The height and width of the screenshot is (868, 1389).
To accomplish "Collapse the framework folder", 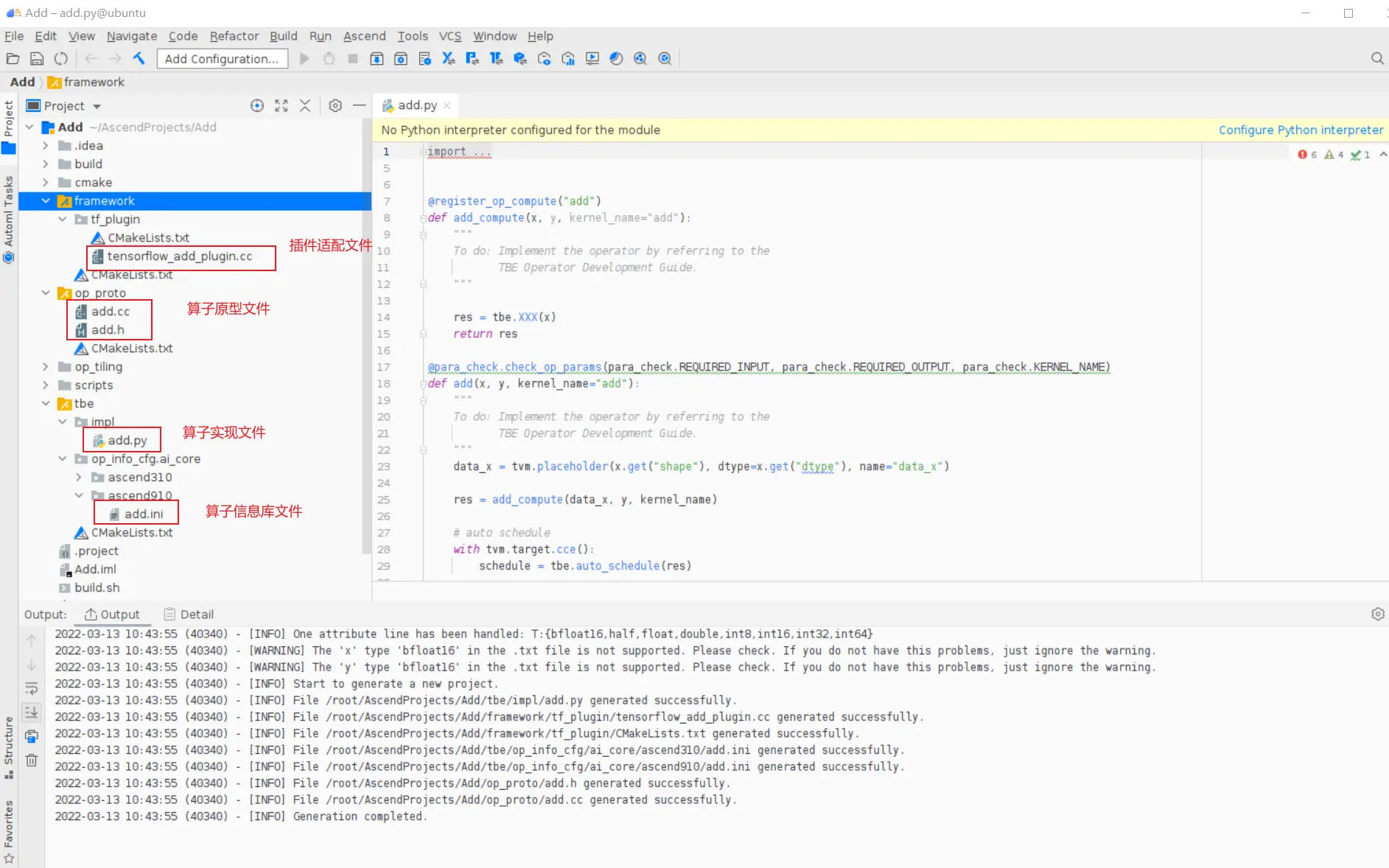I will 46,201.
